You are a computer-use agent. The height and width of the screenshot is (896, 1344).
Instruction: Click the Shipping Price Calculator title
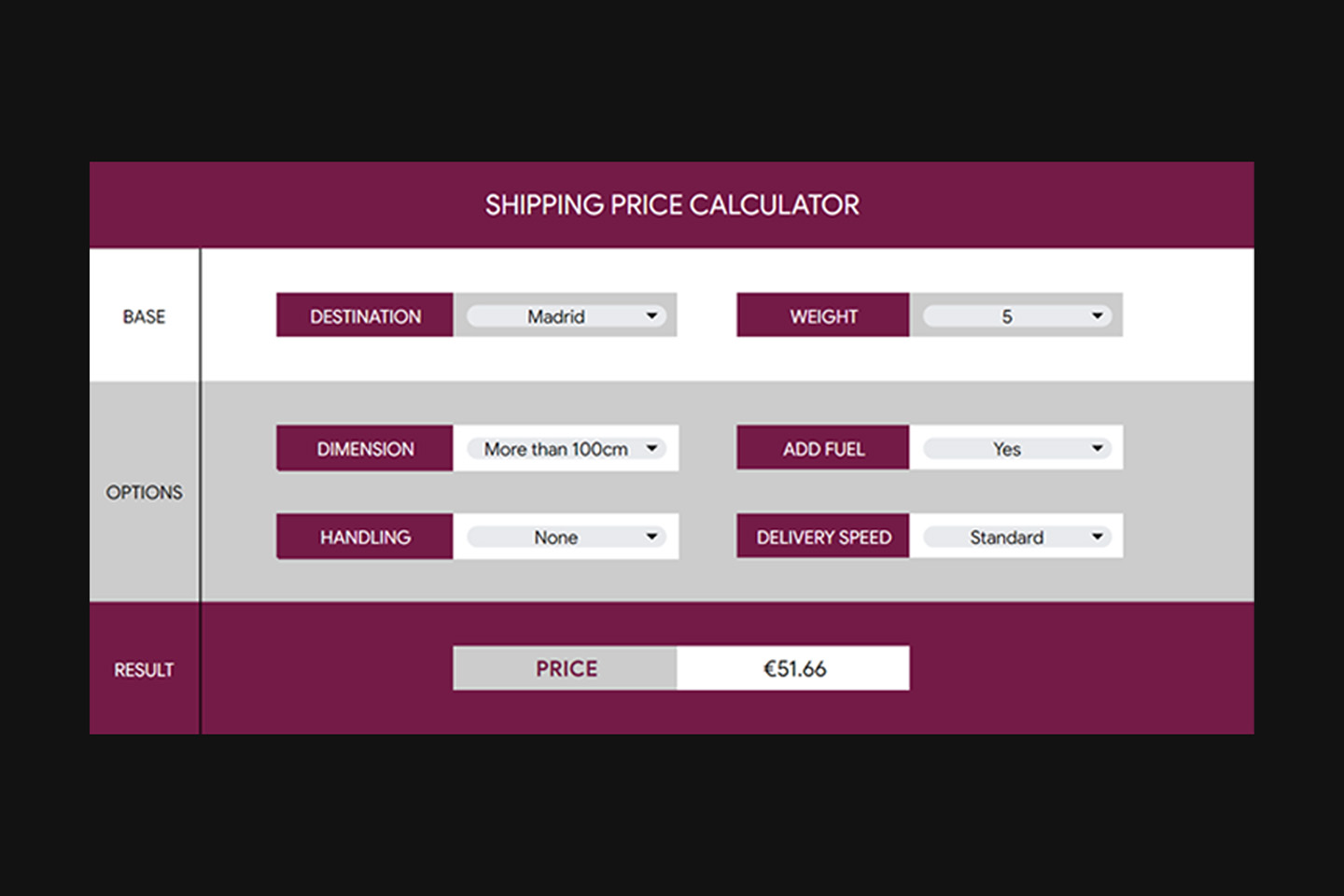pyautogui.click(x=672, y=205)
